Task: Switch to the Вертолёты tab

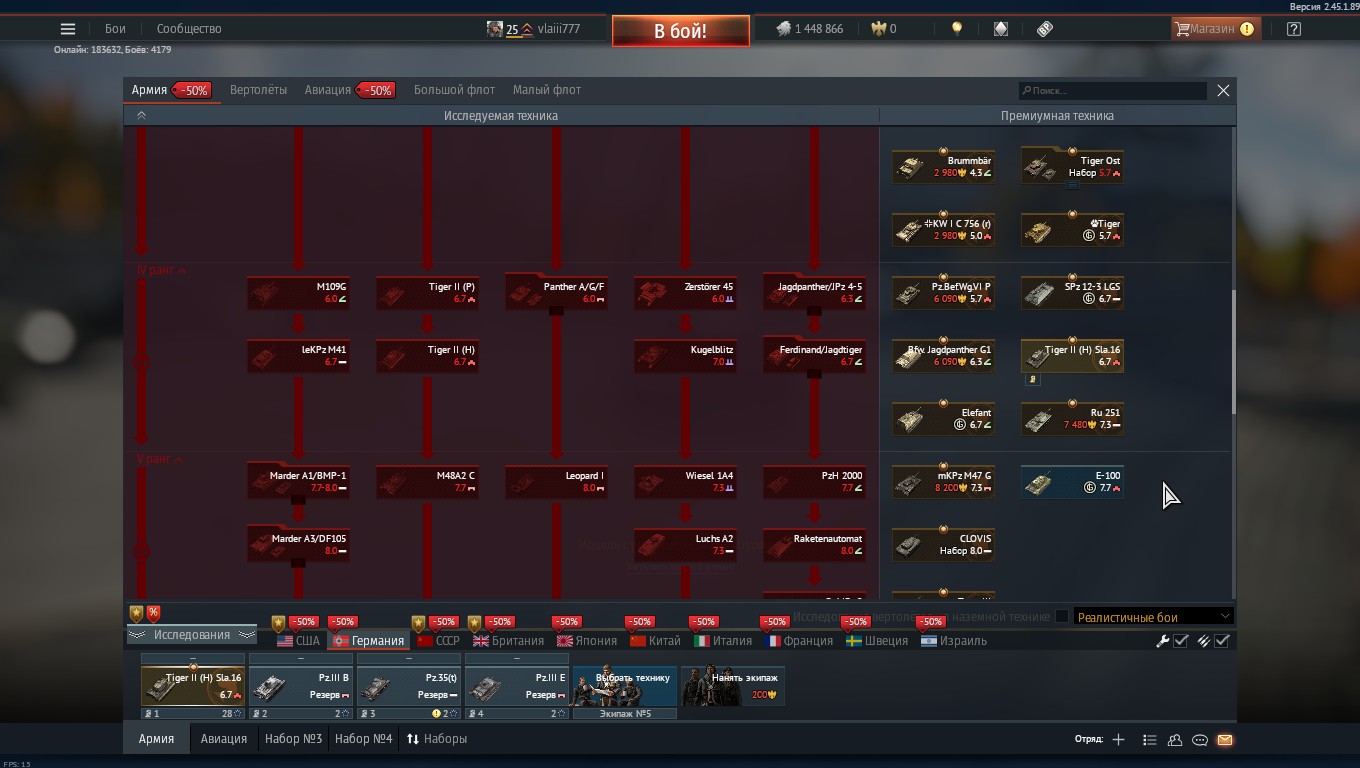Action: [258, 90]
